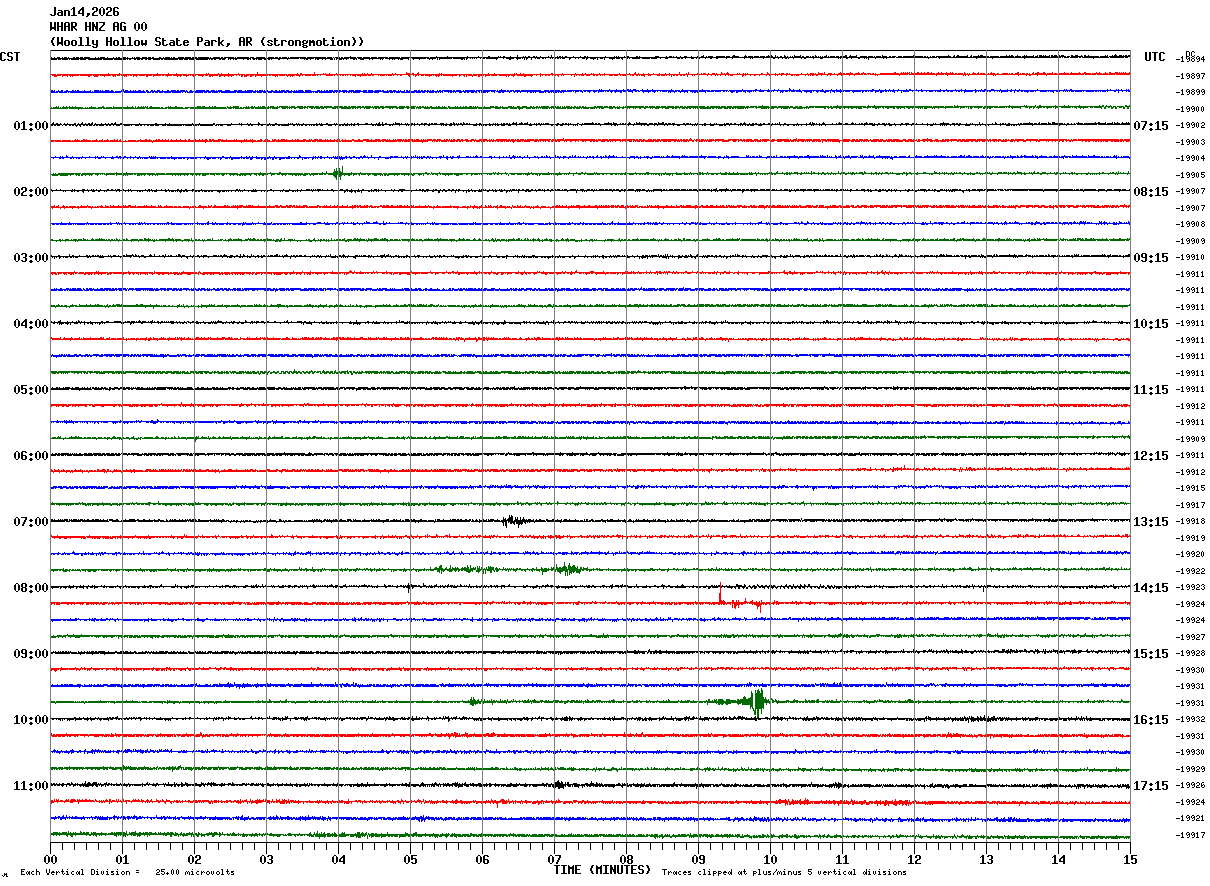Click the DC offset value -19897
This screenshot has height=886, width=1210.
[1190, 76]
